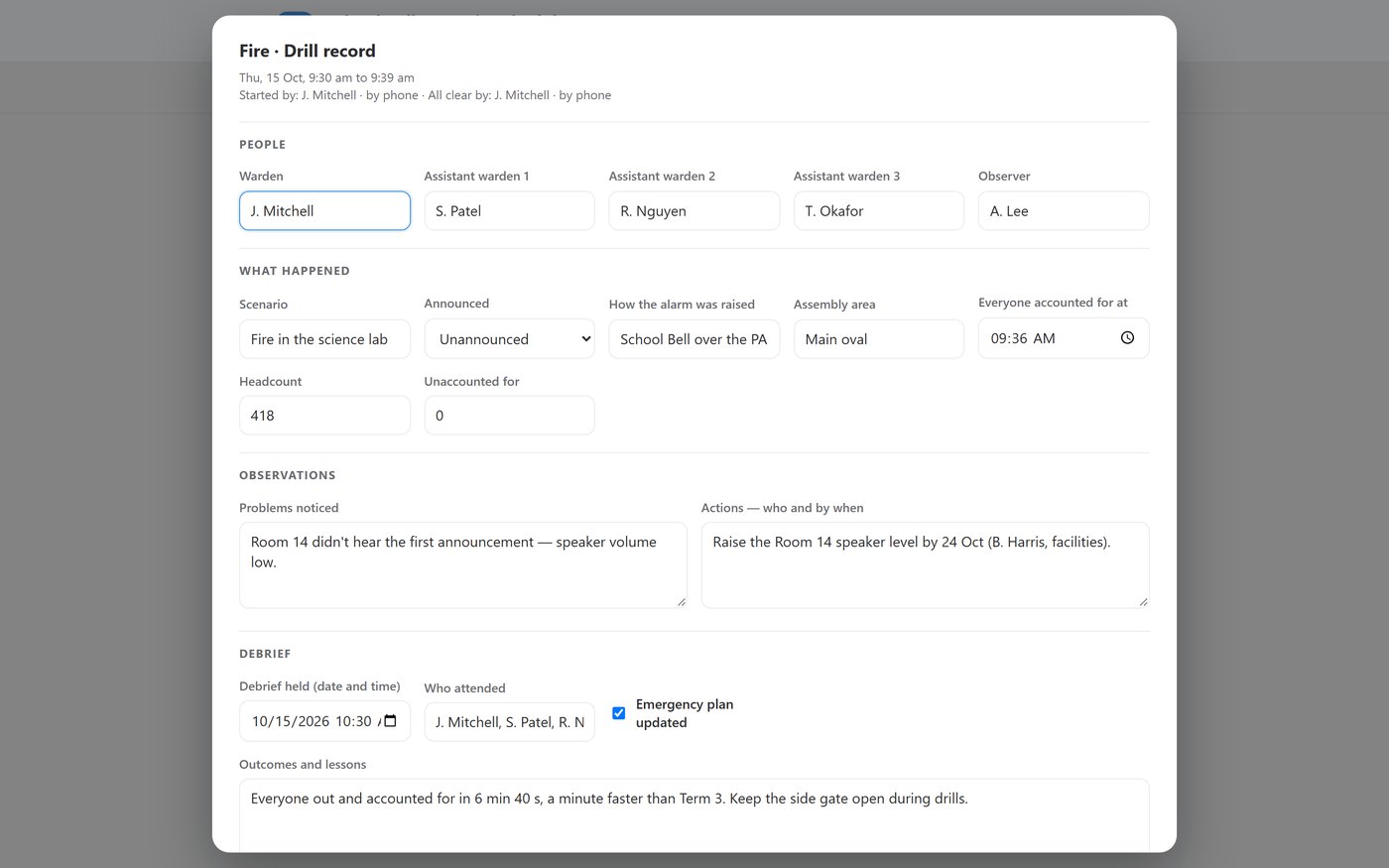Click the Scenario field
The image size is (1389, 868).
tap(324, 339)
